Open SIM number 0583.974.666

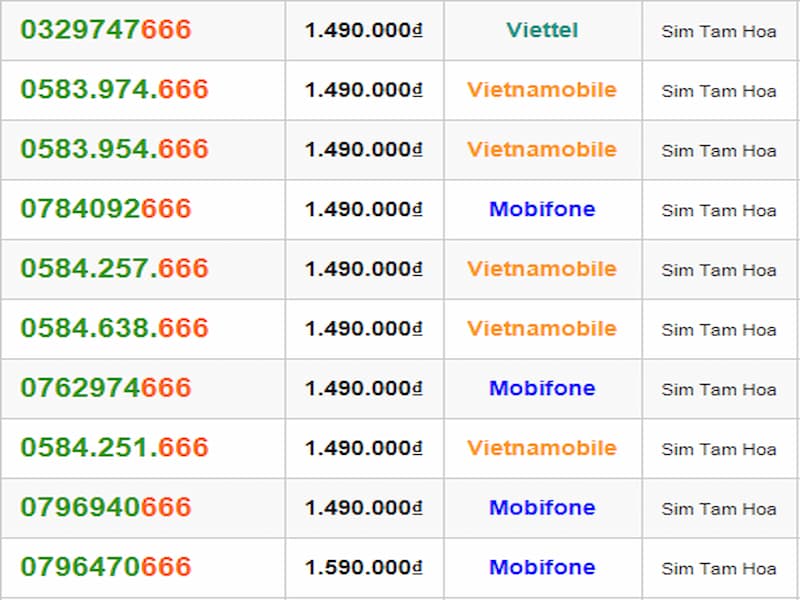coord(114,90)
